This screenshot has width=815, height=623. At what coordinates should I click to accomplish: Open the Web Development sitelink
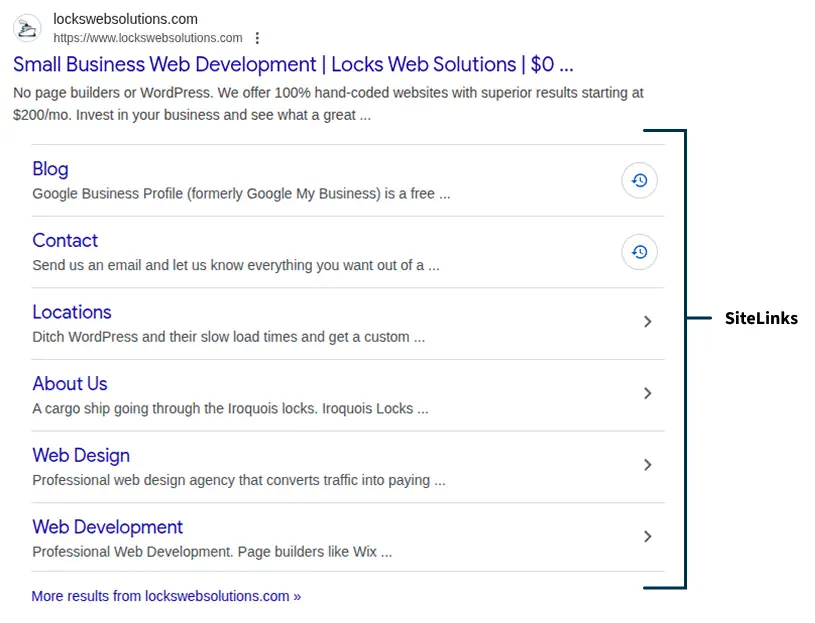click(x=107, y=527)
